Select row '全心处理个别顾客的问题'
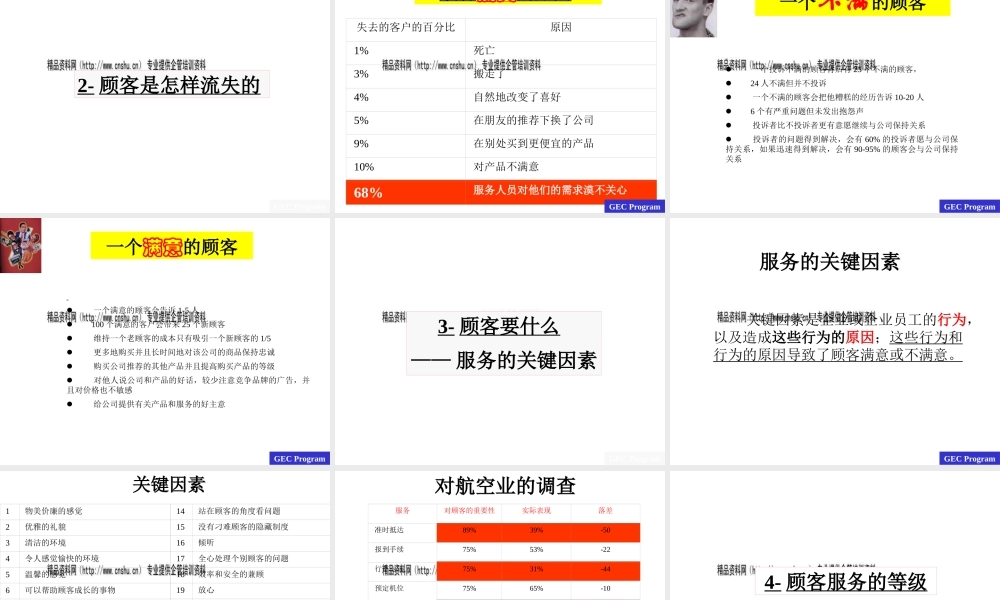Image resolution: width=1000 pixels, height=600 pixels. 243,559
